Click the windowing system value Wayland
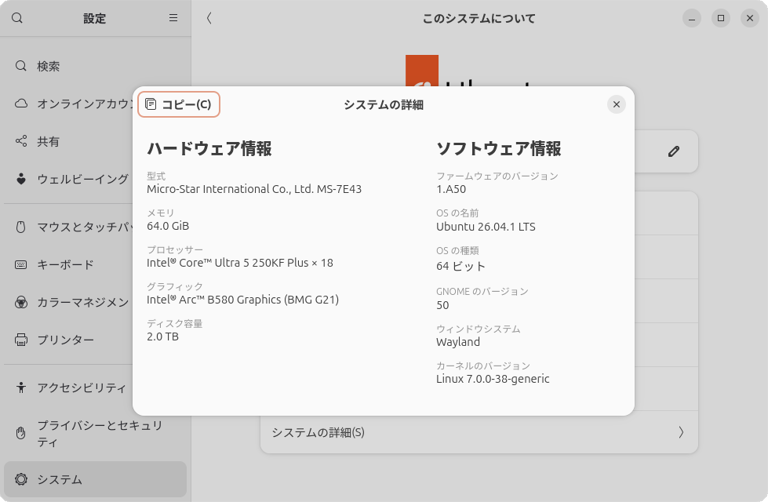768x502 pixels. tap(458, 342)
